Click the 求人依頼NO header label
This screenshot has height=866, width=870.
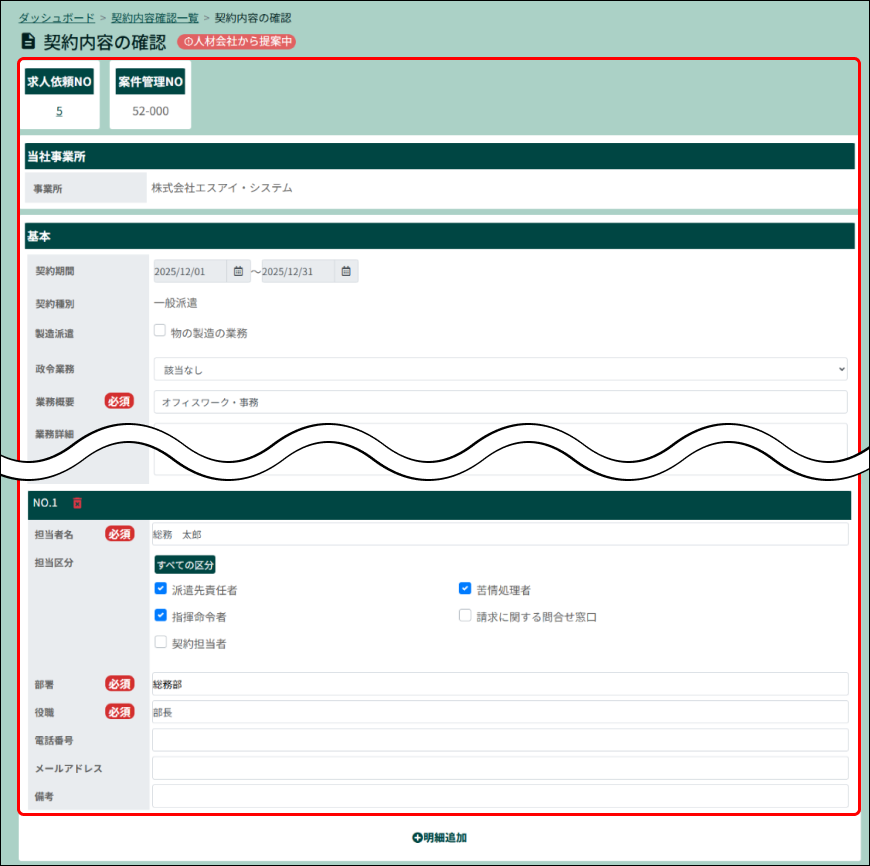(x=59, y=82)
